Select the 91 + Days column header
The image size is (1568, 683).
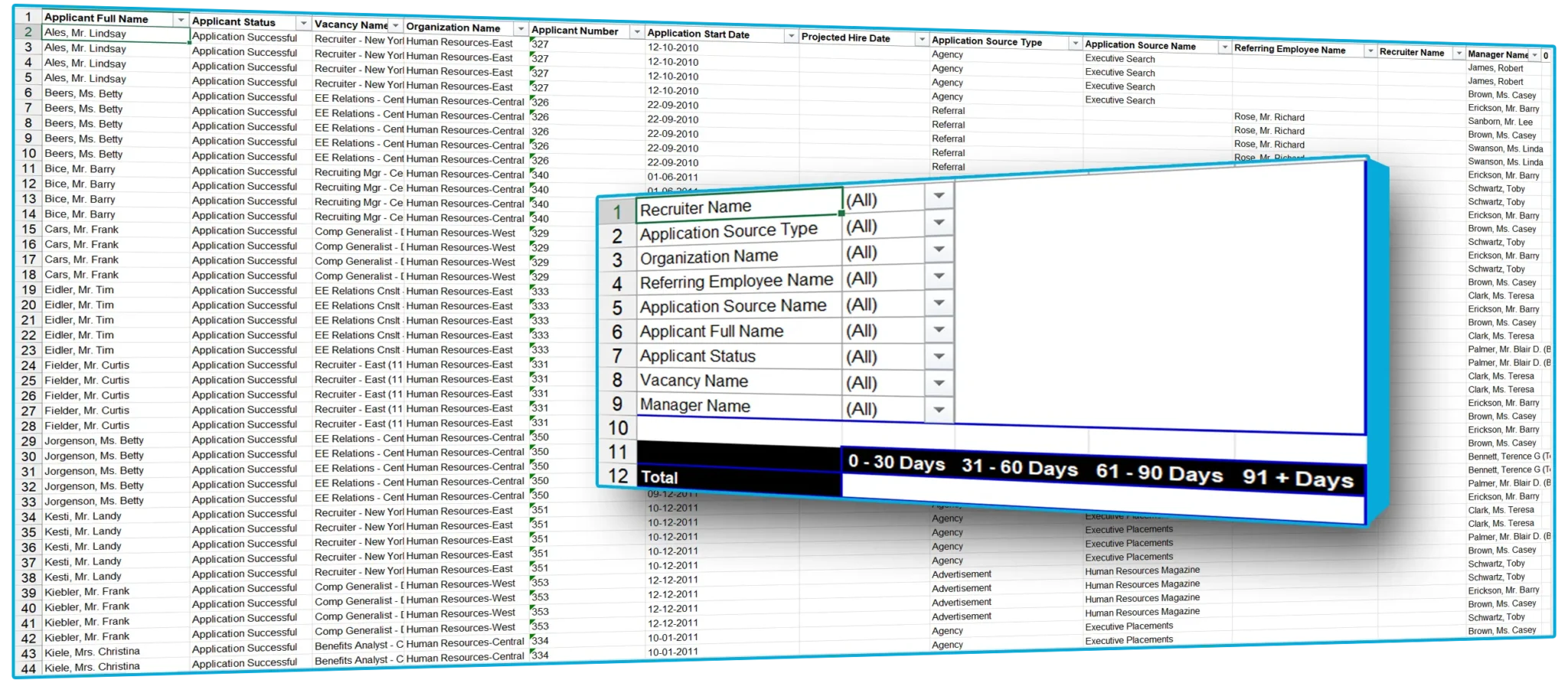pos(1298,479)
